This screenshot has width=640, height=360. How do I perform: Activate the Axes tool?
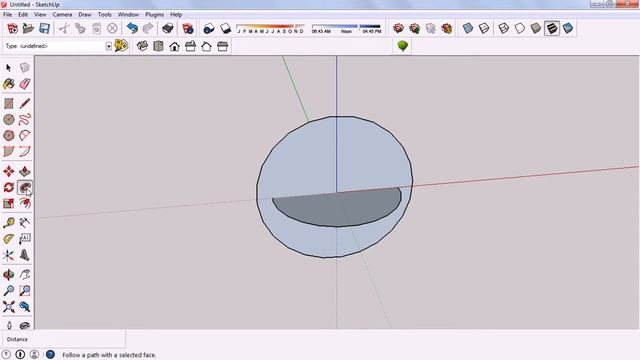(9, 255)
